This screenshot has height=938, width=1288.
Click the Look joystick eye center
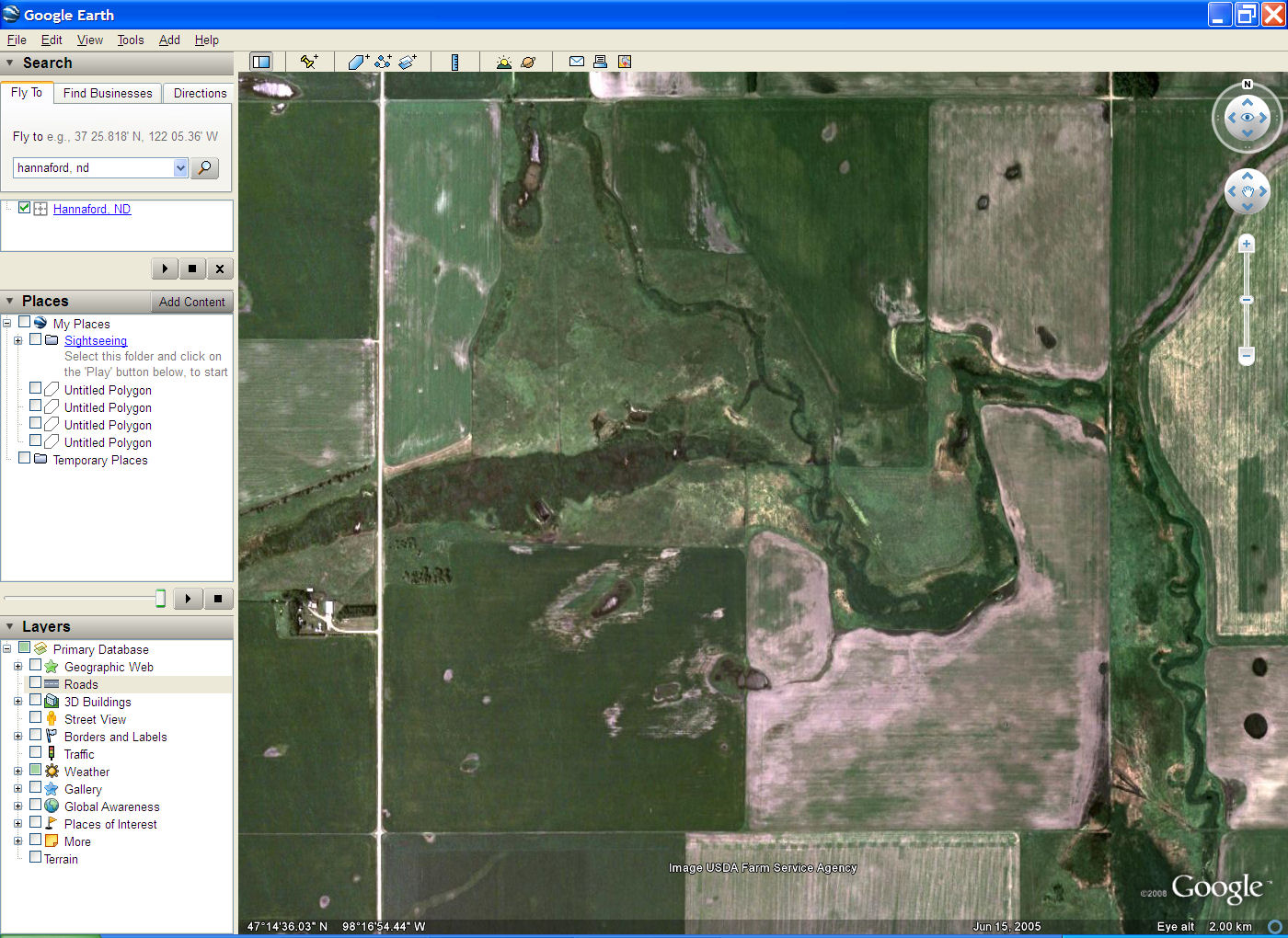tap(1248, 118)
